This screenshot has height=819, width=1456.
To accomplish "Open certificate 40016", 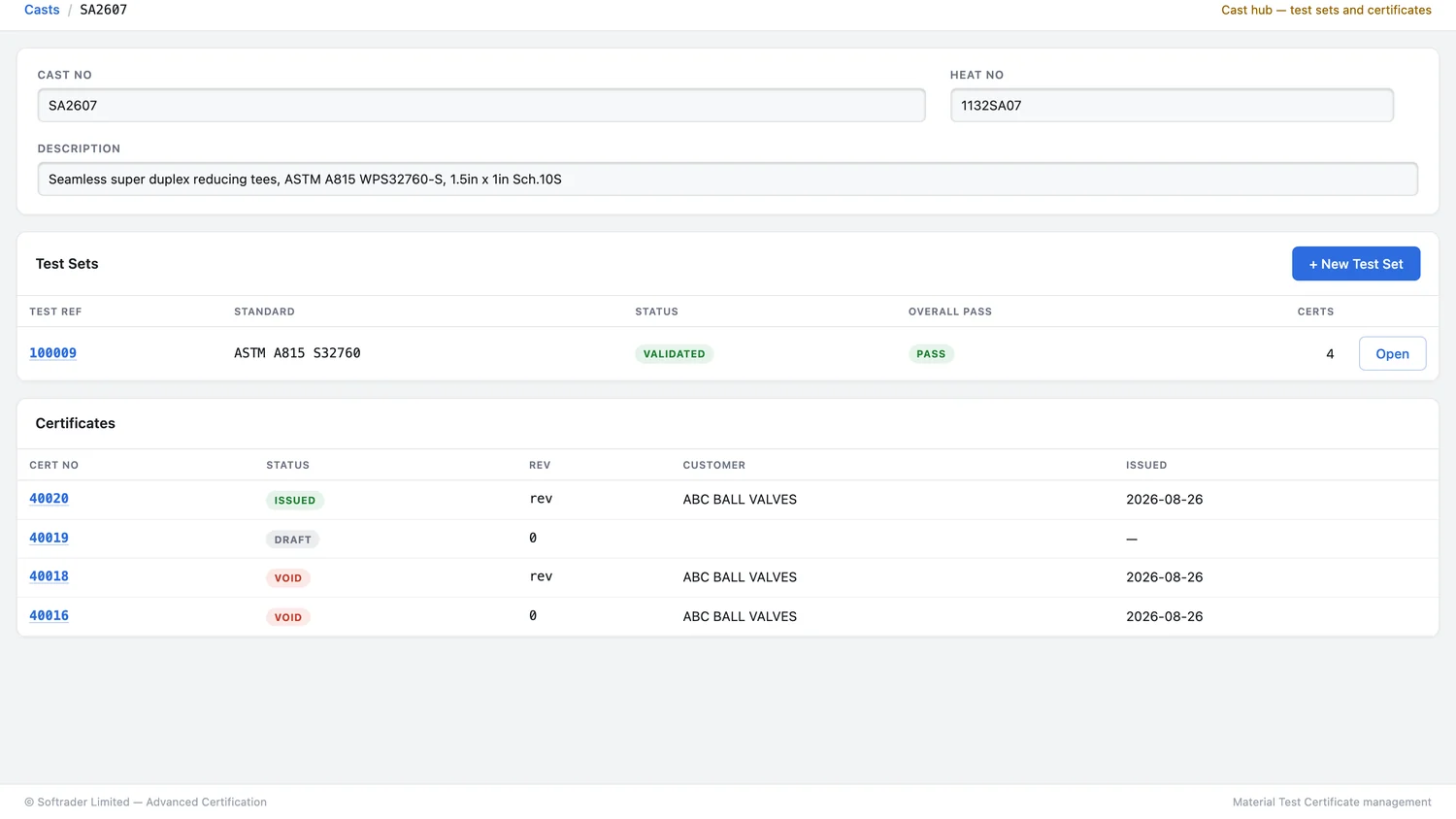I will (x=49, y=615).
